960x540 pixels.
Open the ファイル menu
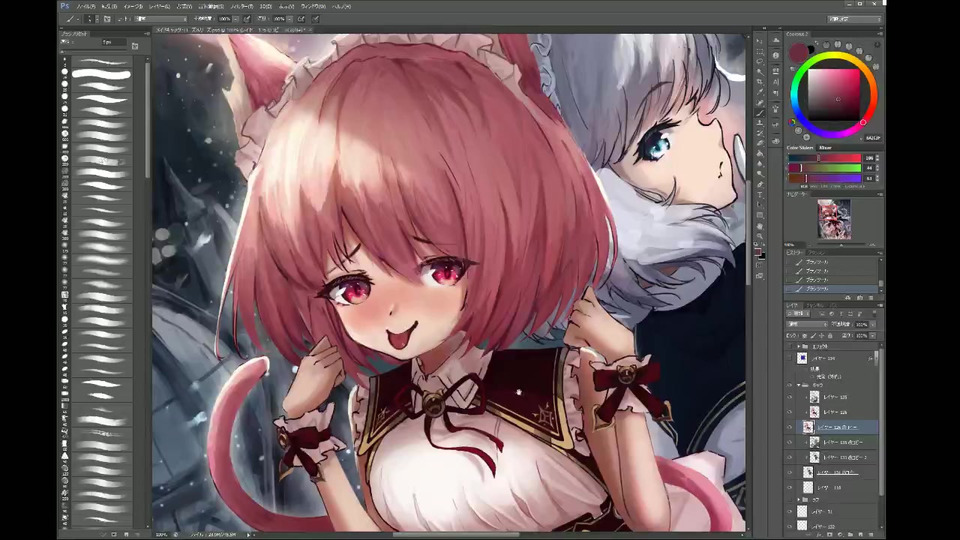86,6
